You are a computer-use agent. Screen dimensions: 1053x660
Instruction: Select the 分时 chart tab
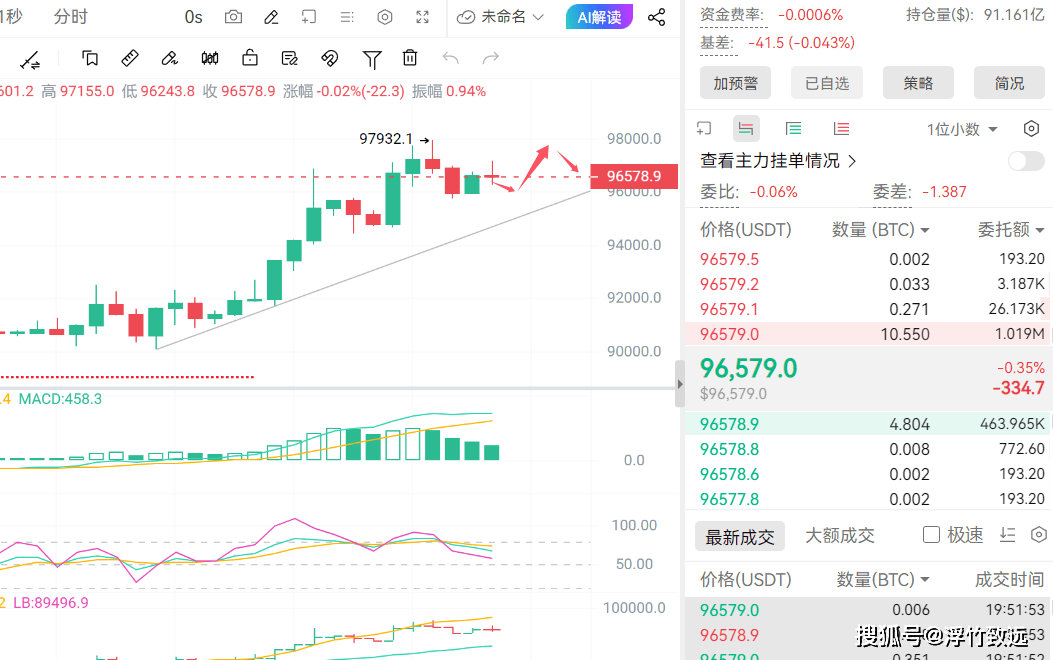point(70,17)
